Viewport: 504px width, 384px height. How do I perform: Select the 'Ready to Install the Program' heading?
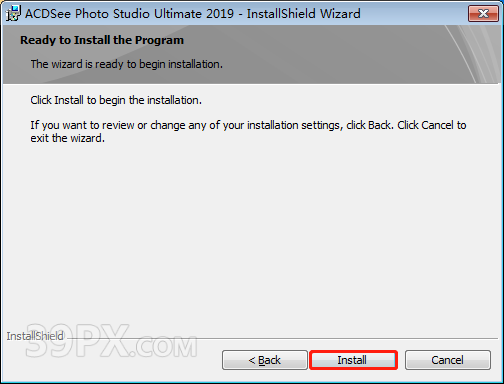coord(102,40)
